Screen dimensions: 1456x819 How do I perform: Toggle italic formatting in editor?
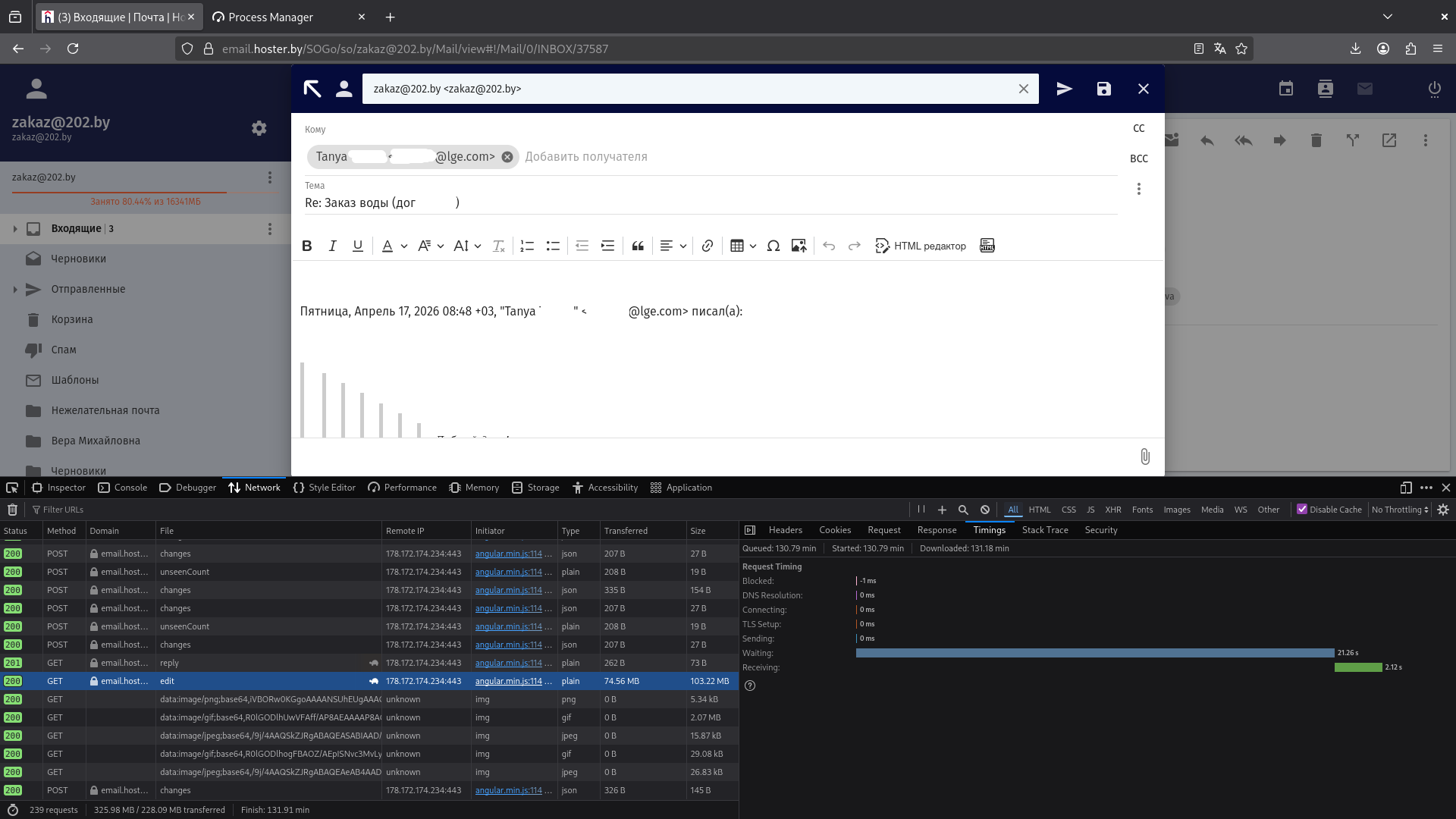point(332,246)
